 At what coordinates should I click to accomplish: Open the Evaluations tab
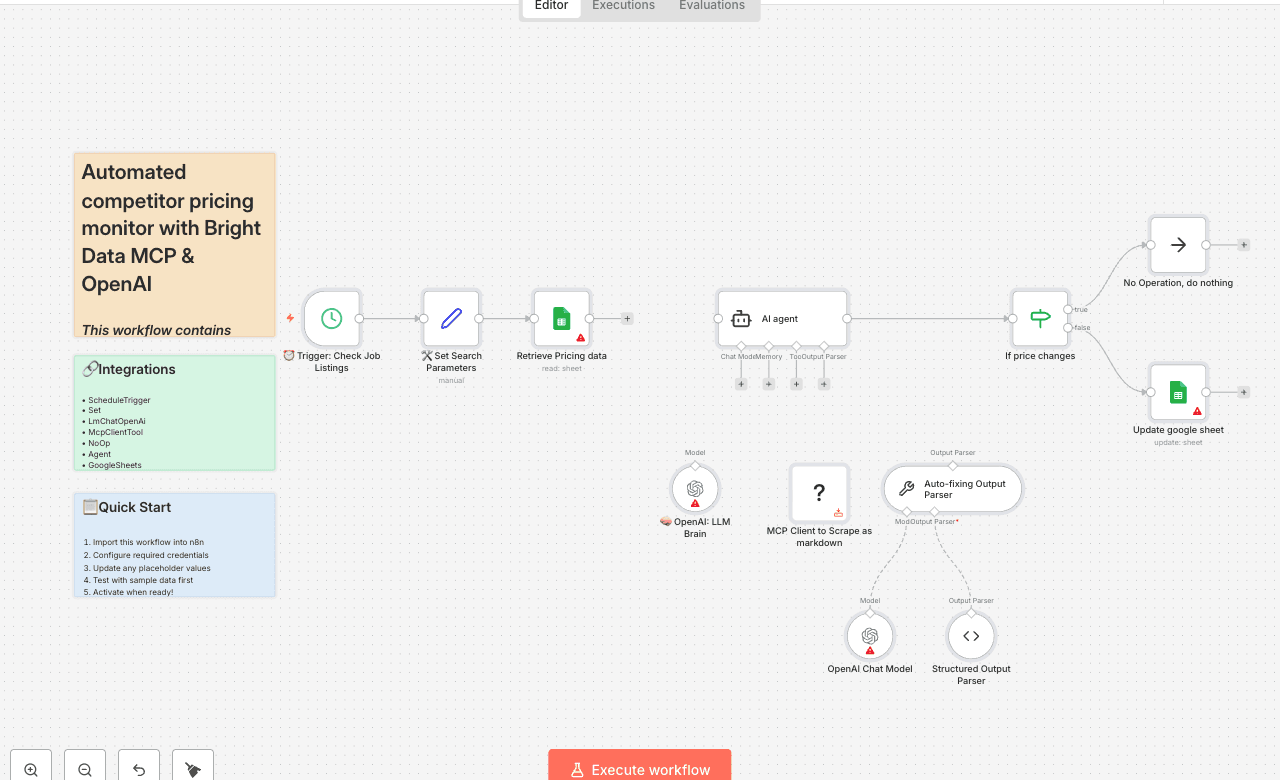point(711,6)
